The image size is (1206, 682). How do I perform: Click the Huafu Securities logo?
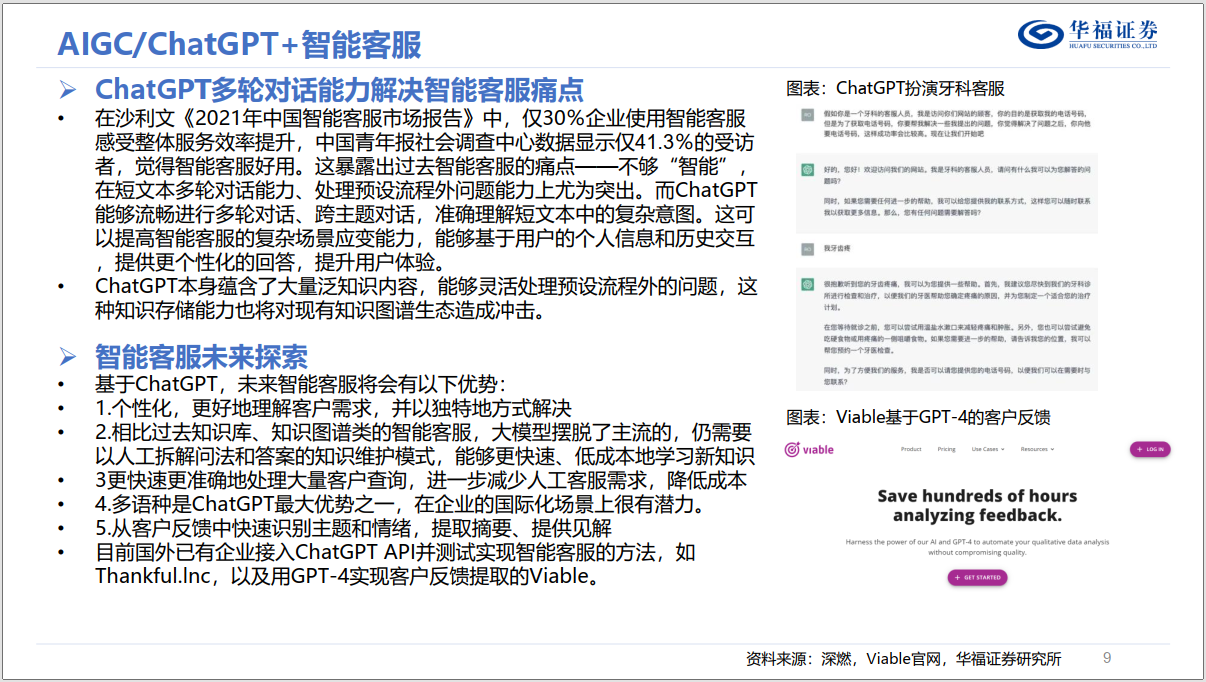1088,33
